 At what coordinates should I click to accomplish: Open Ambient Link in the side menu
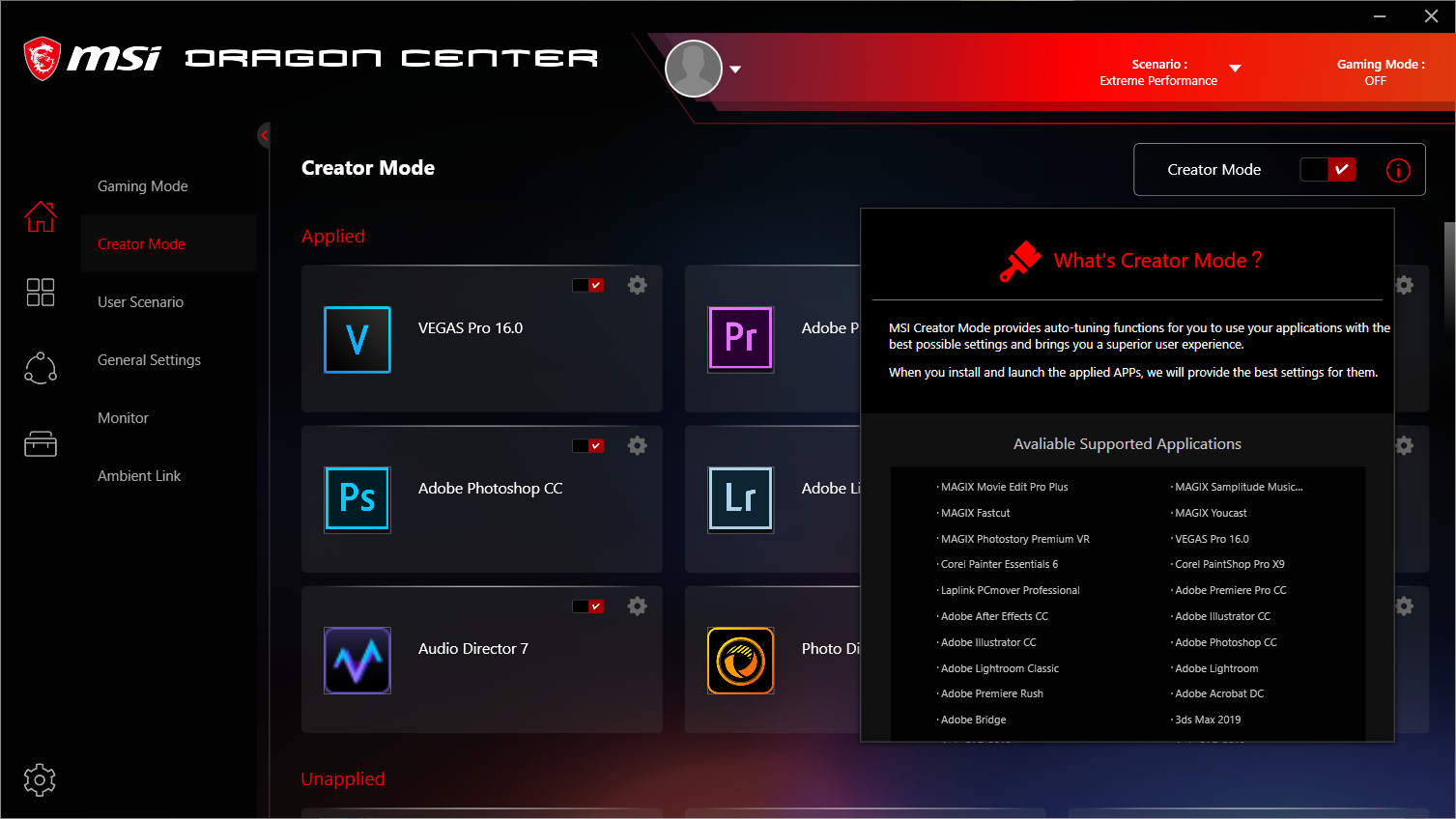click(139, 476)
